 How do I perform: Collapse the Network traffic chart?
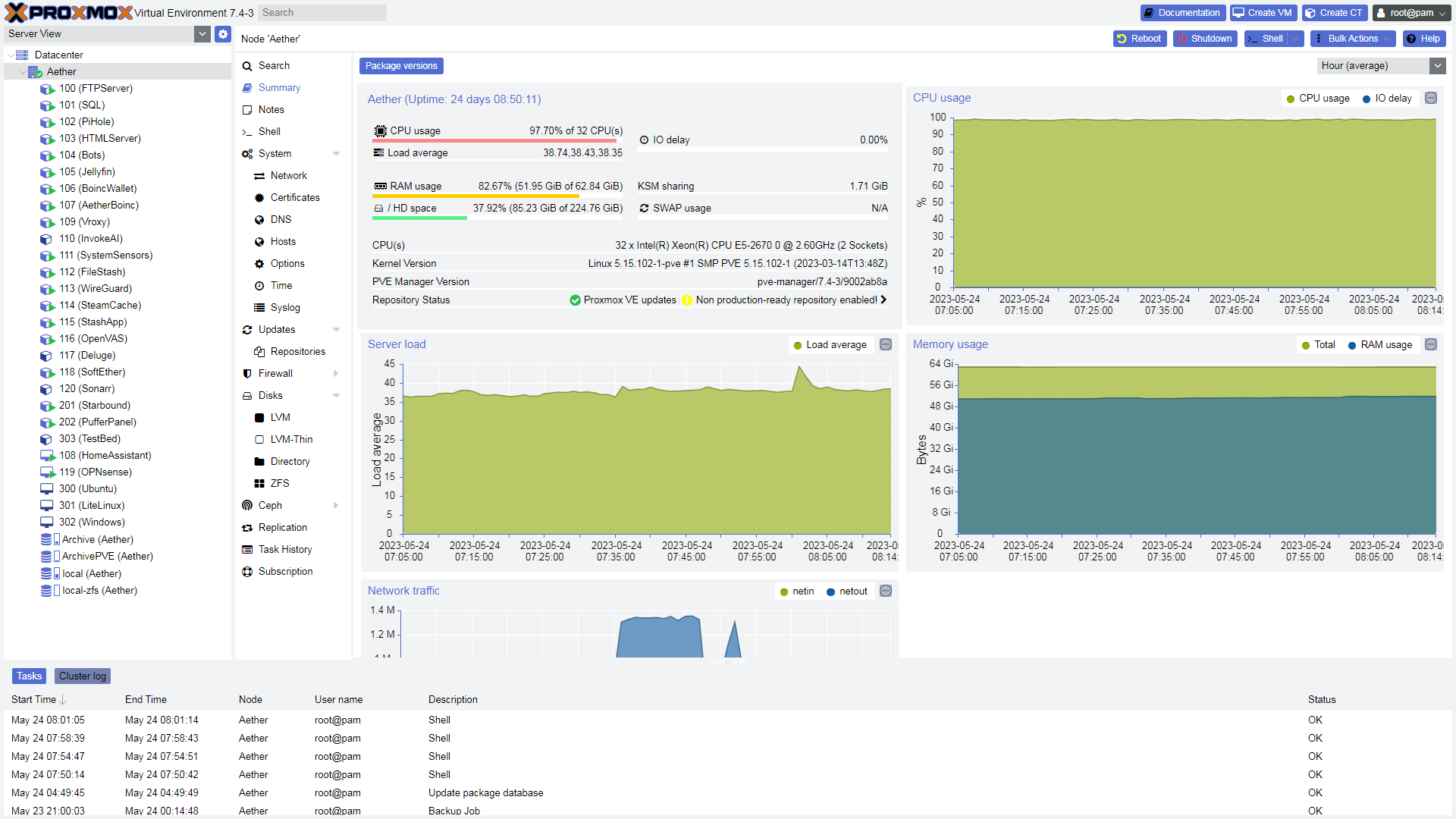coord(885,591)
